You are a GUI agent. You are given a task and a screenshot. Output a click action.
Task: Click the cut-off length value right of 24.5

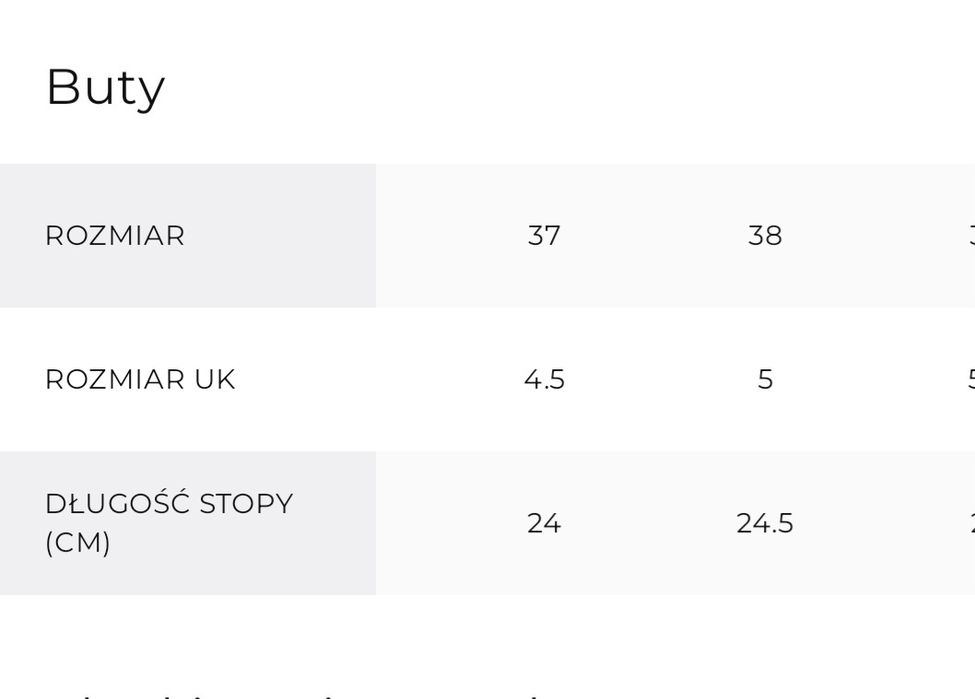pyautogui.click(x=971, y=524)
